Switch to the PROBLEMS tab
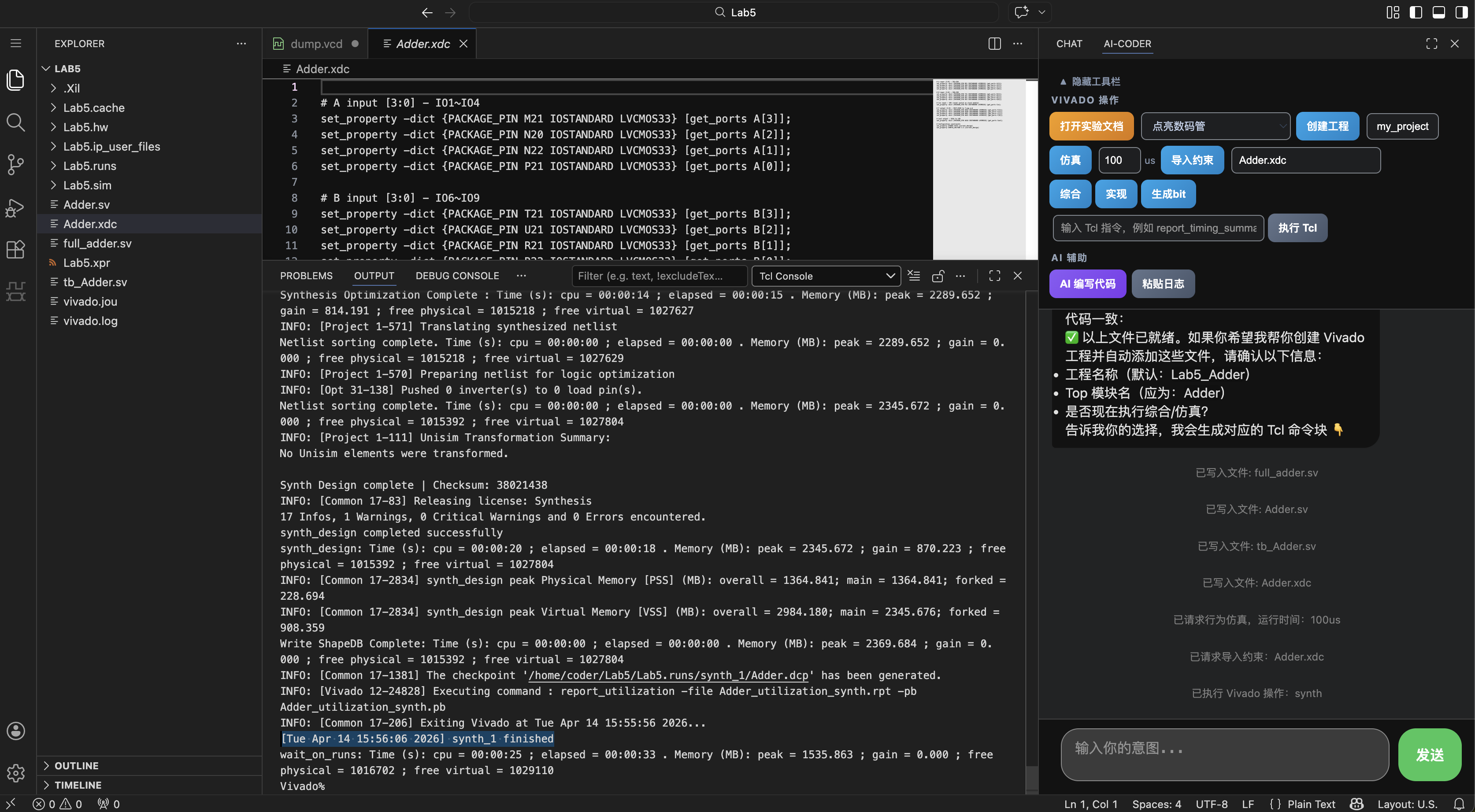This screenshot has width=1475, height=812. 306,275
